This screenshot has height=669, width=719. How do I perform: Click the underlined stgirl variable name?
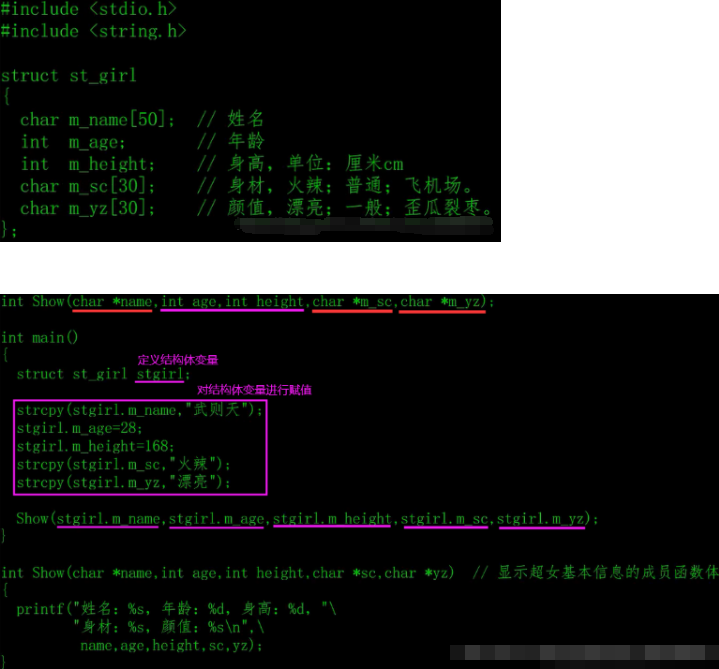click(x=160, y=374)
